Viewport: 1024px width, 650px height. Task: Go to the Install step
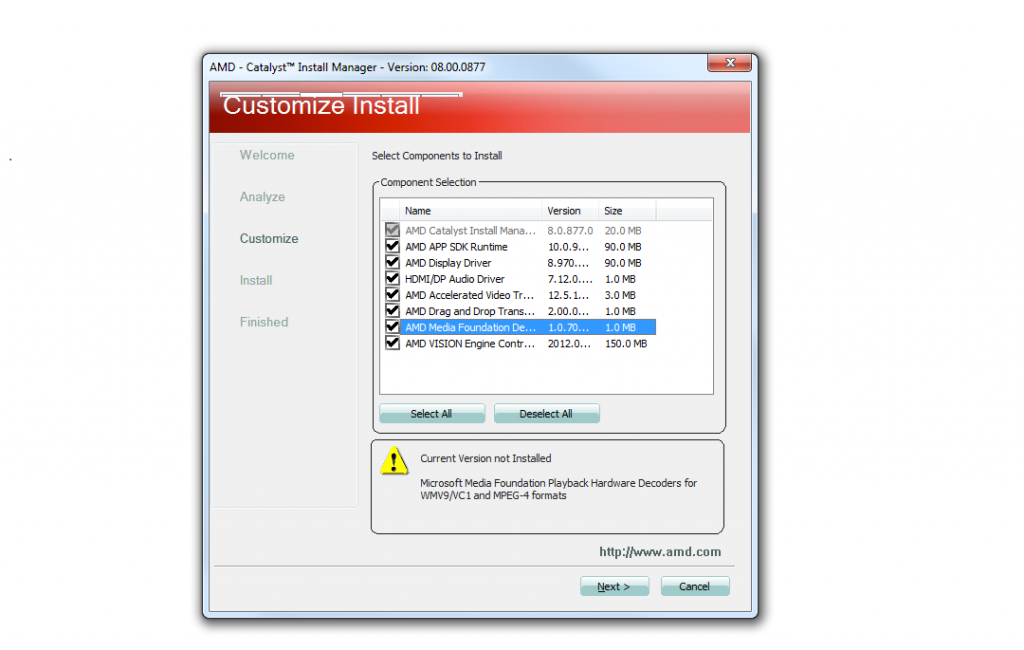tap(256, 280)
